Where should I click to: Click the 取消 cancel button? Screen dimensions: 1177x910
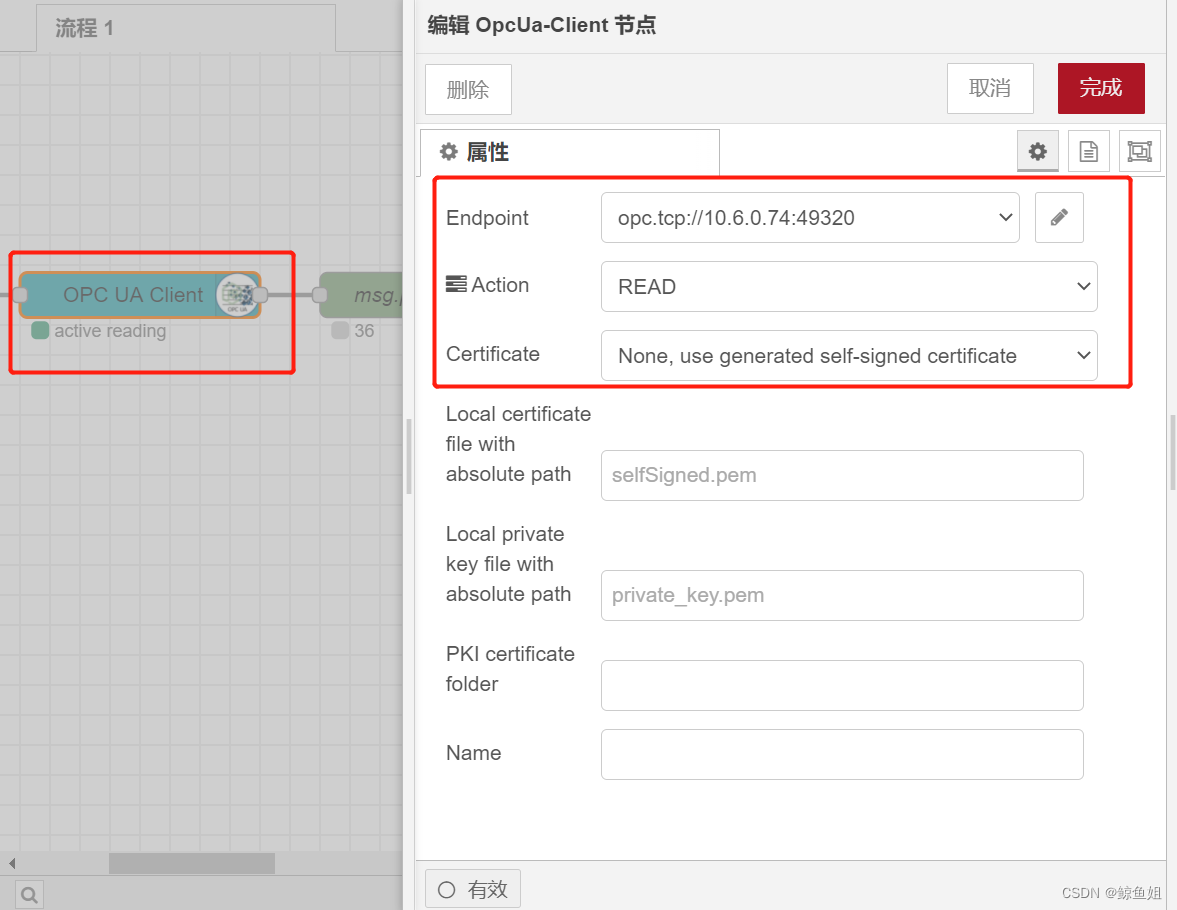pos(990,89)
